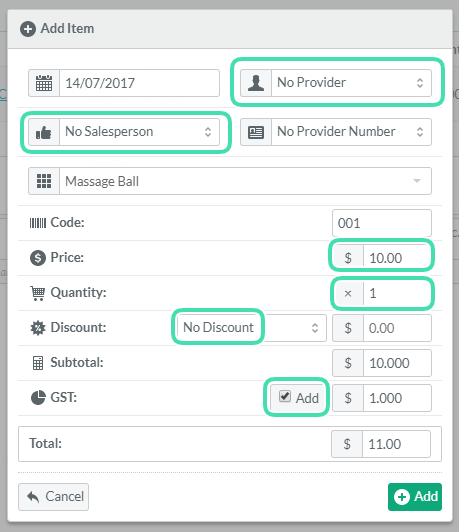Click the grid icon beside Massage Ball
This screenshot has width=459, height=532.
[44, 181]
